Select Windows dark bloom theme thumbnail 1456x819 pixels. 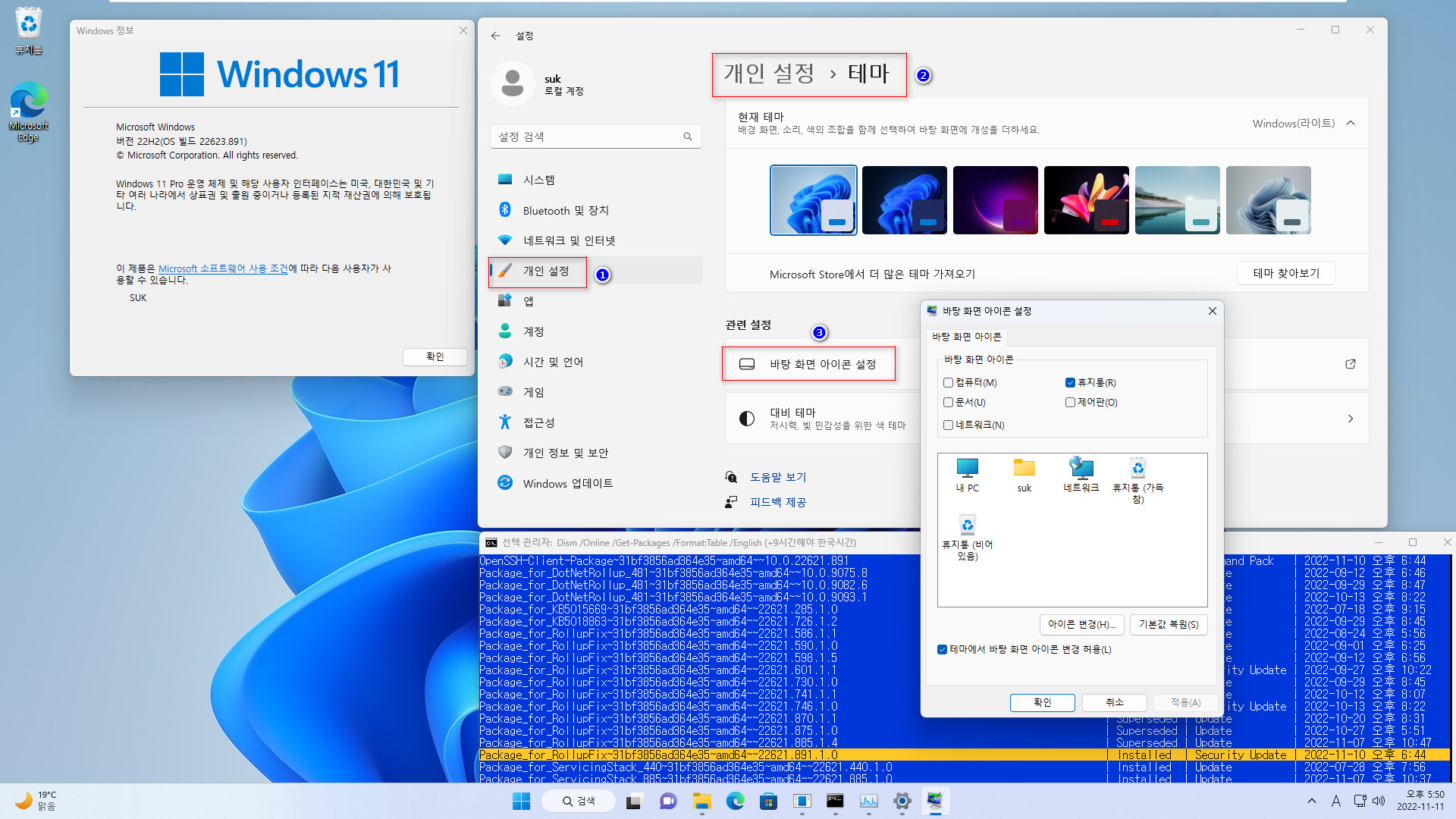click(905, 200)
